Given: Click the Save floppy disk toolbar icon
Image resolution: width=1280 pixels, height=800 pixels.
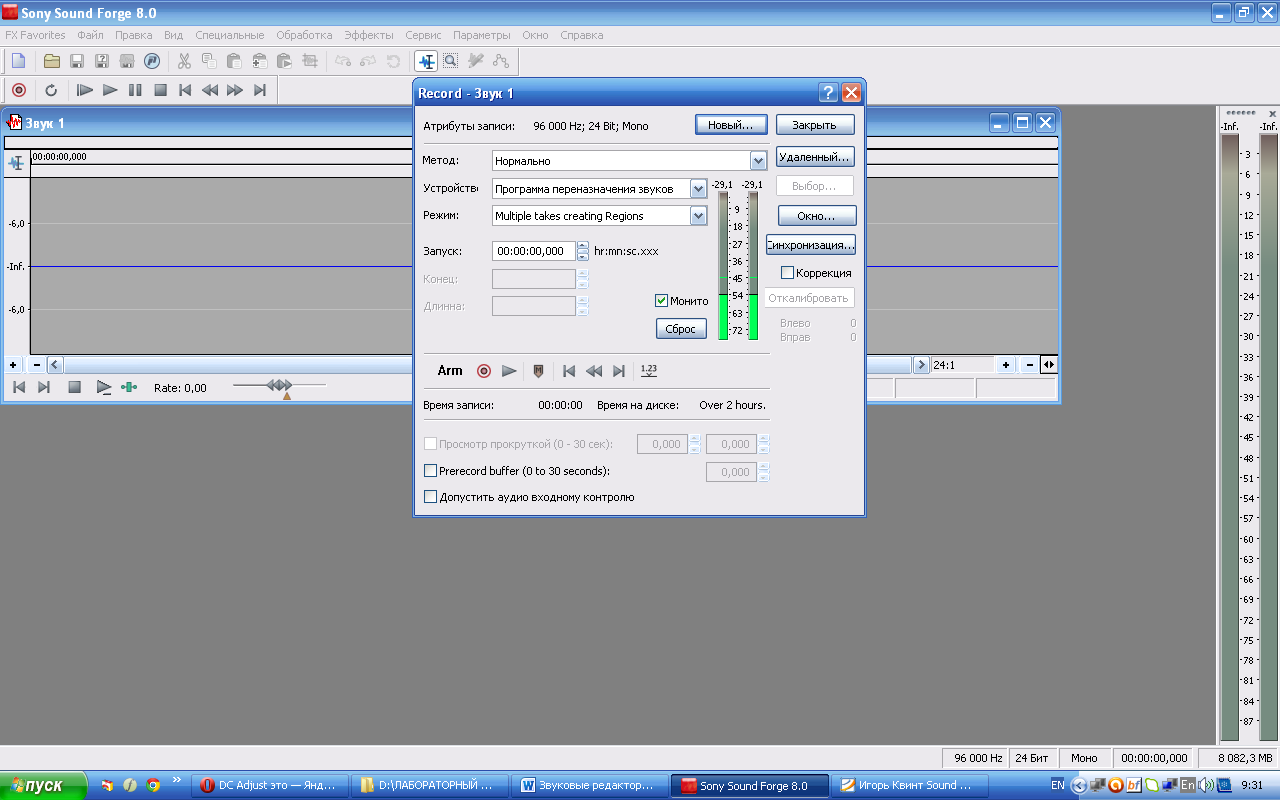Looking at the screenshot, I should click(77, 61).
